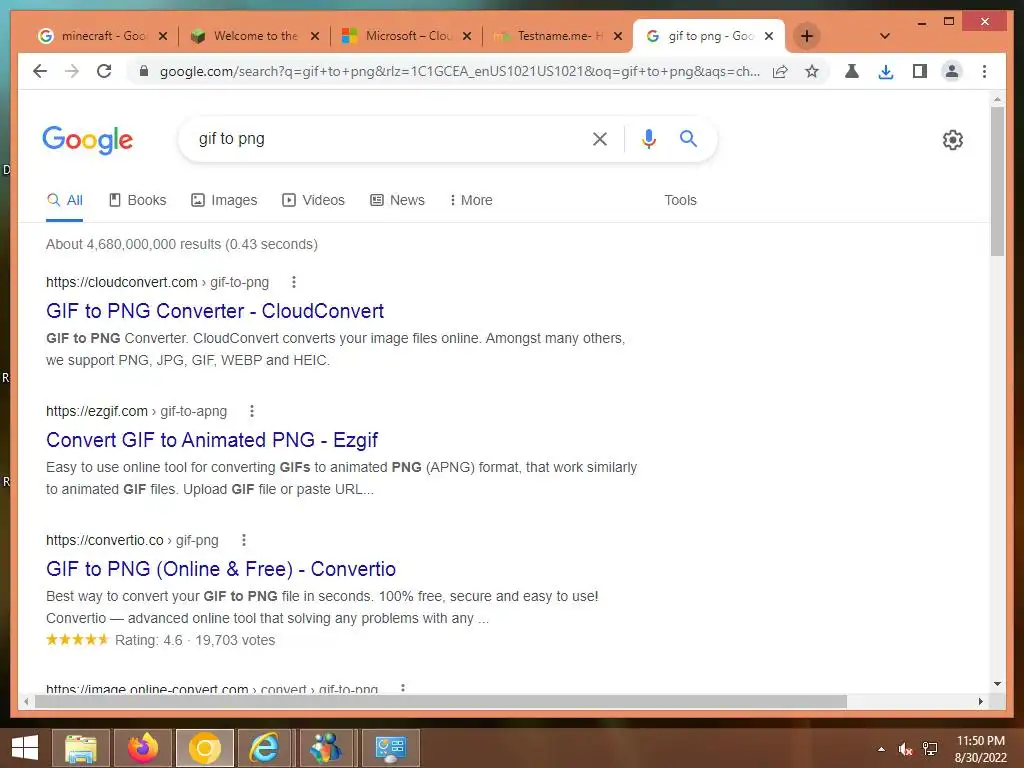Screen dimensions: 1024x768
Task: Open search Tools
Action: (x=680, y=200)
